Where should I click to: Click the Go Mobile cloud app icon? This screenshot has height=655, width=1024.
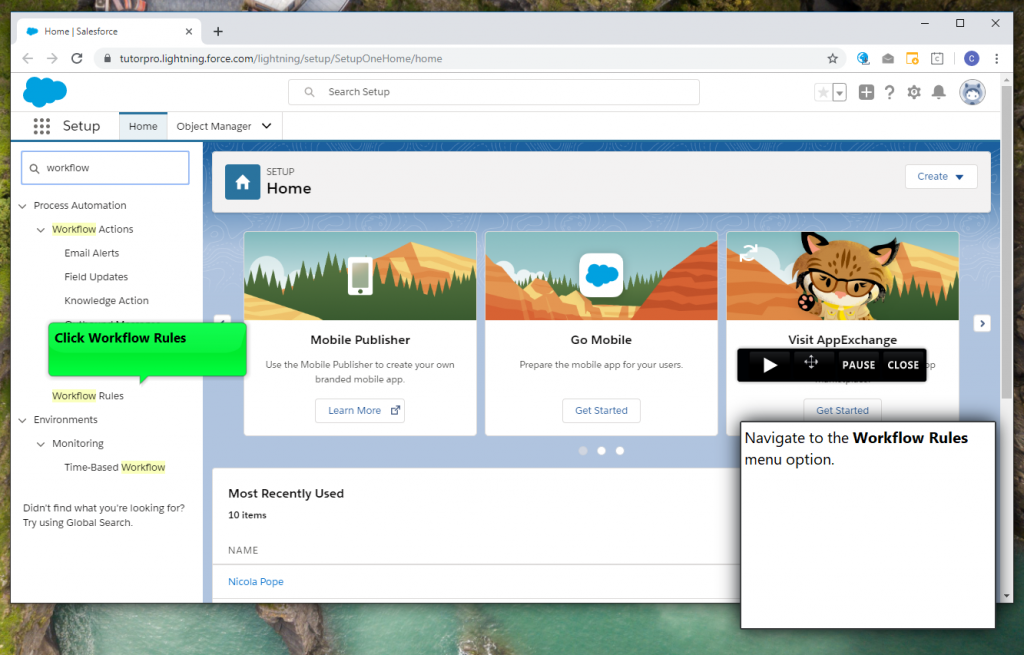coord(601,275)
